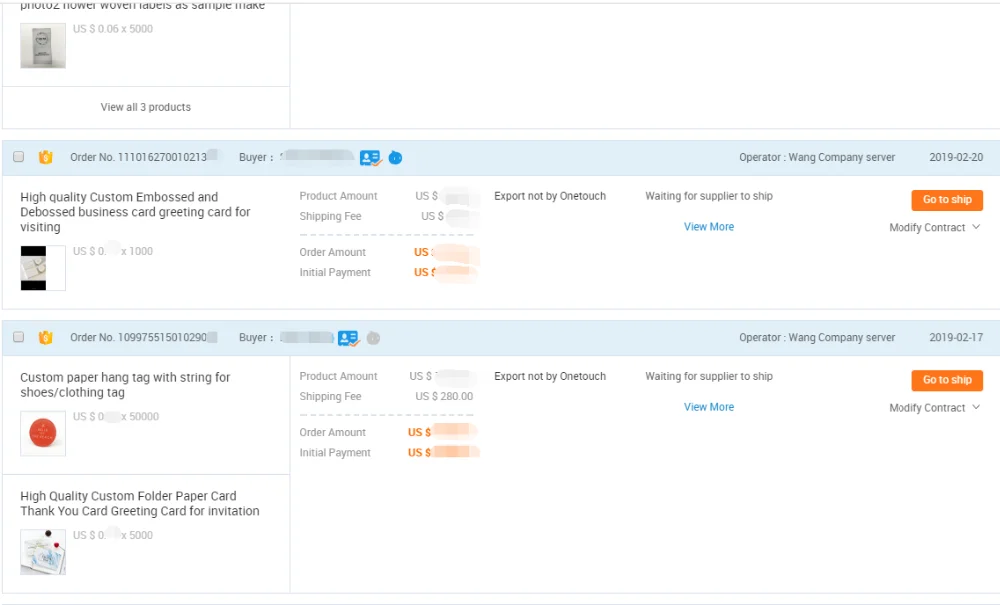Click View More on the hang tag order
This screenshot has height=605, width=1000.
tap(708, 407)
